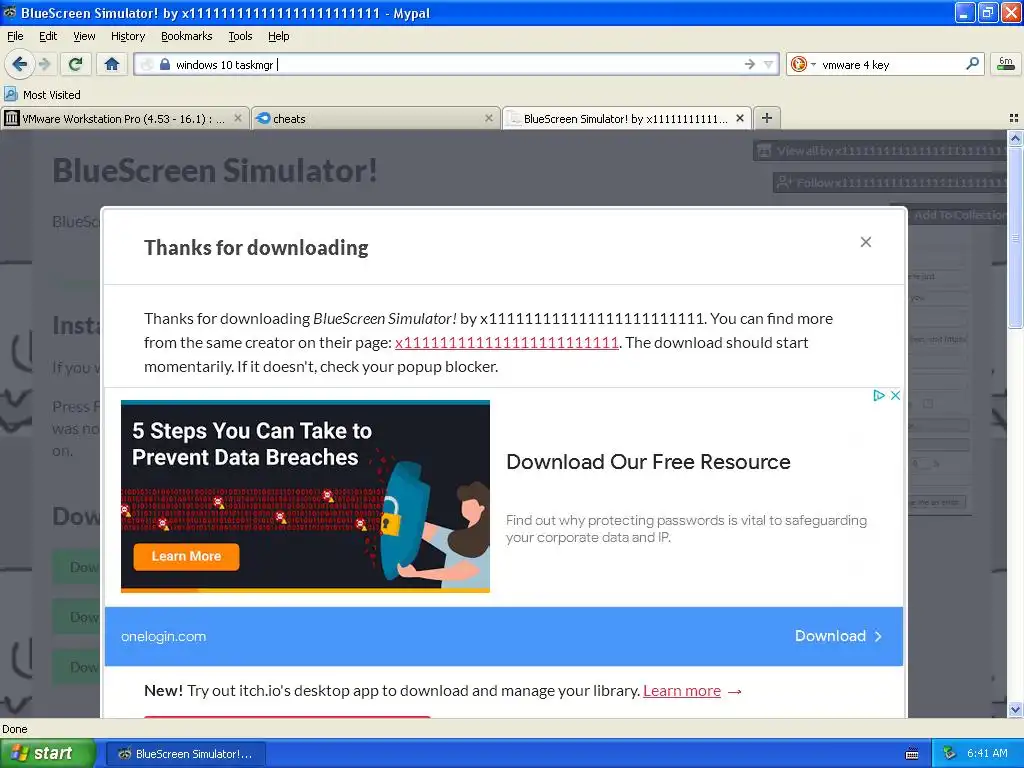Open the itch.io app Learn more link
Viewport: 1024px width, 768px height.
click(682, 691)
